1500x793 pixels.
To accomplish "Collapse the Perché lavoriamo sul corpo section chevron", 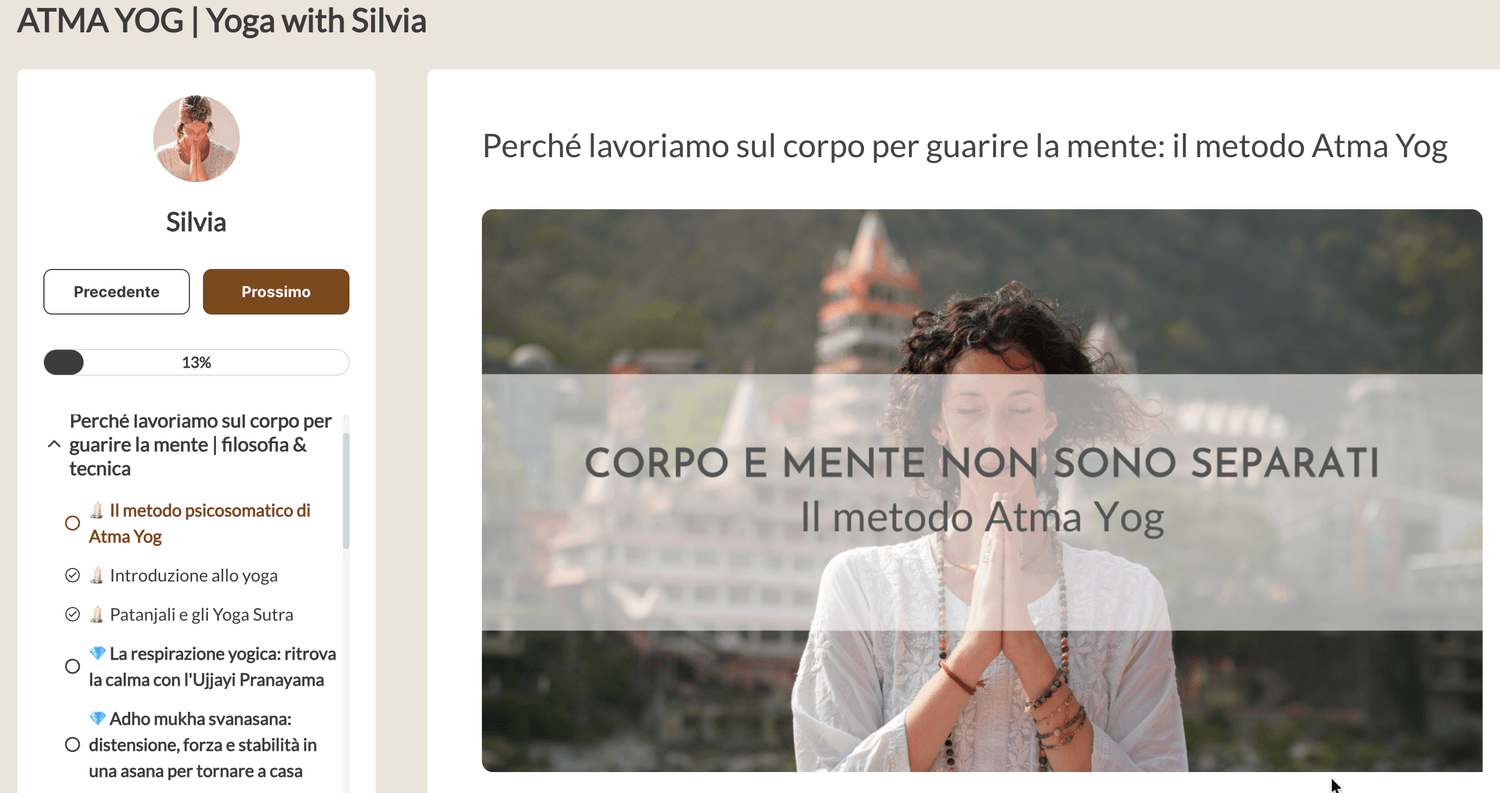I will [54, 445].
